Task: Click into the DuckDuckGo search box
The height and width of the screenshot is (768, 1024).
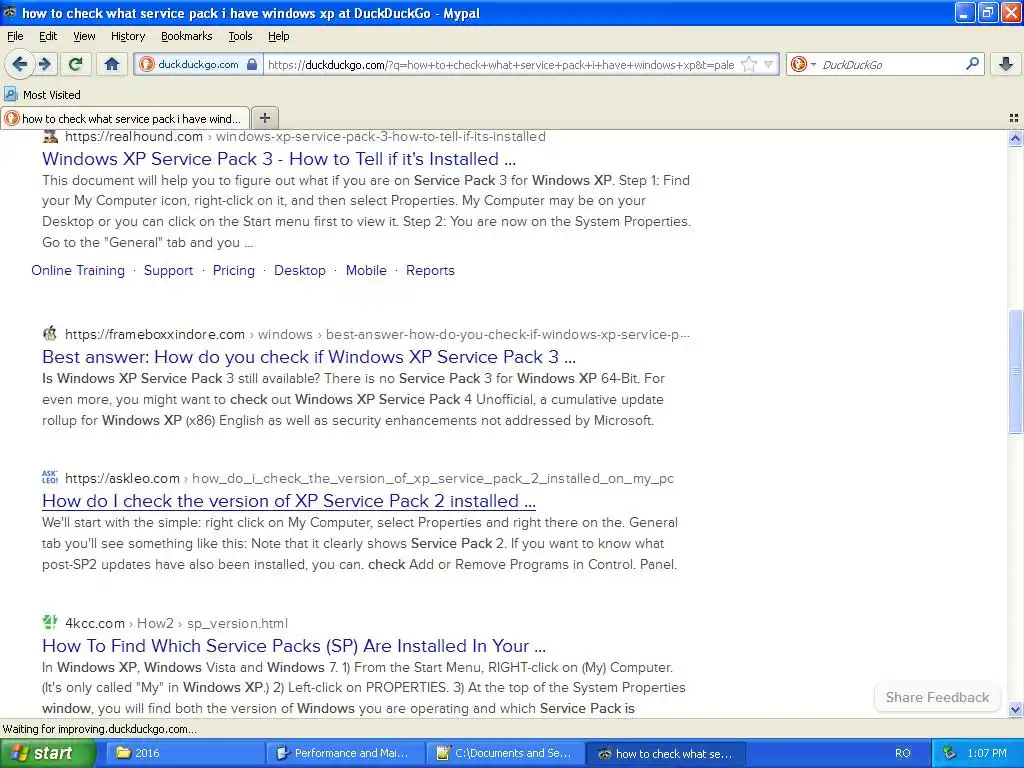Action: pos(890,64)
